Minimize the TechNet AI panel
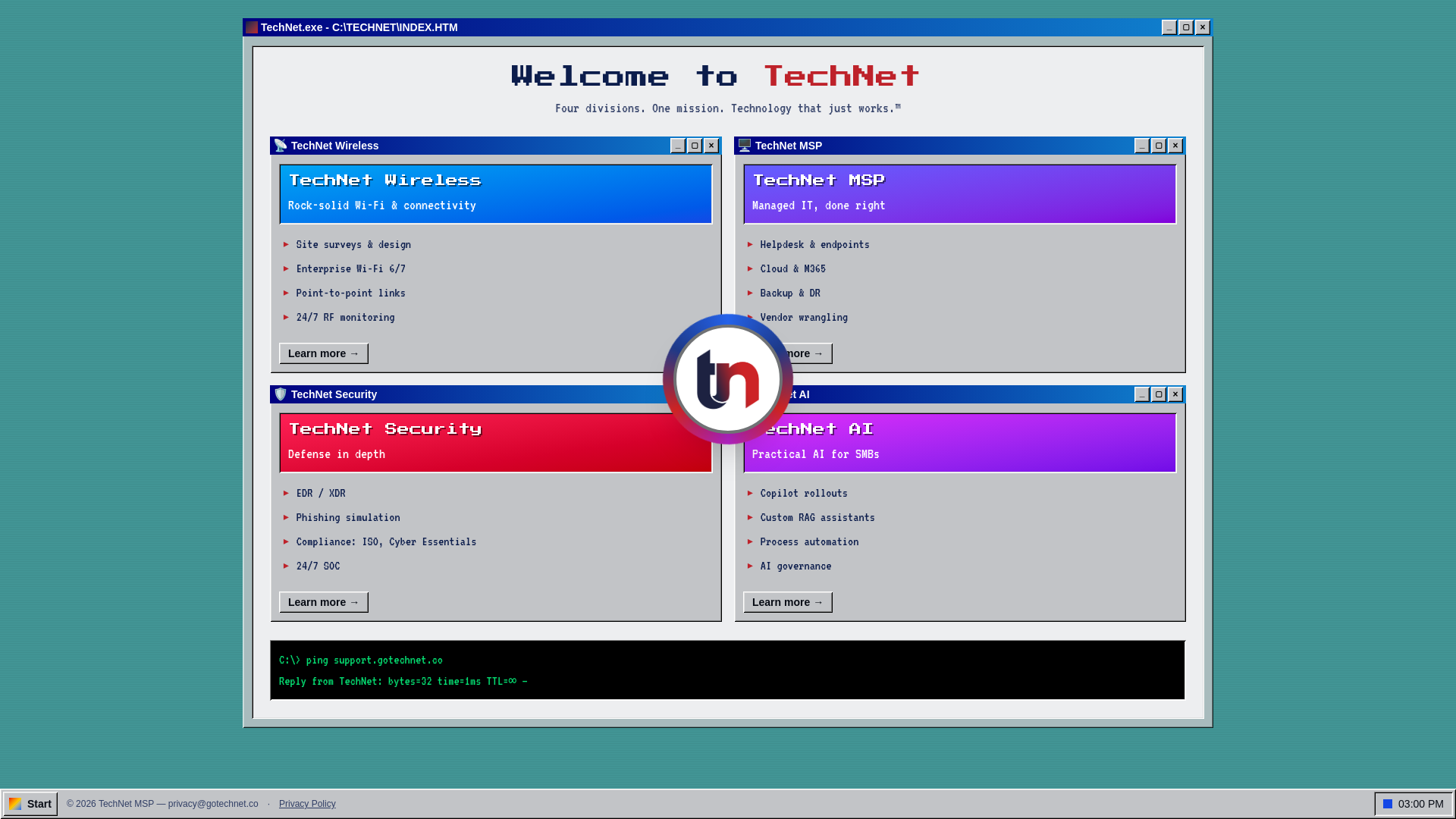Image resolution: width=1456 pixels, height=819 pixels. [x=1142, y=394]
